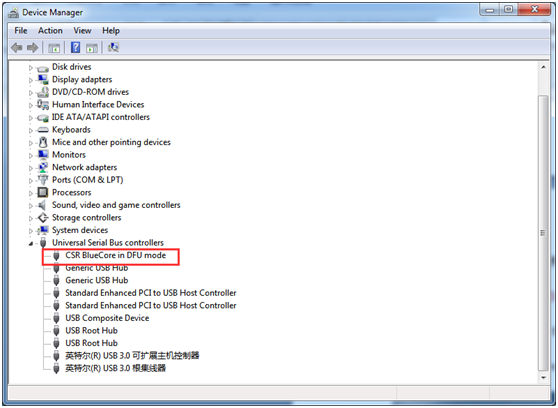Select USB Composite Device entry

click(107, 318)
